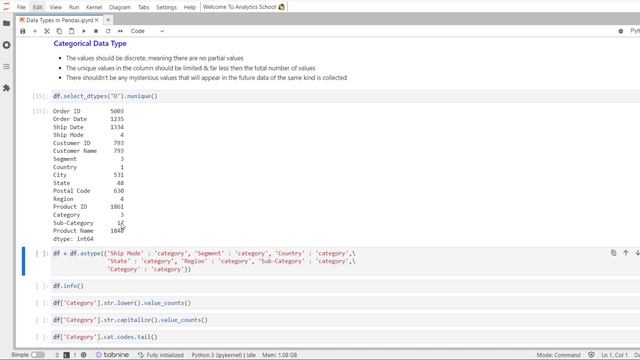Click the Welcome To Analytics School text
Viewport: 640px width, 360px height.
pos(240,7)
